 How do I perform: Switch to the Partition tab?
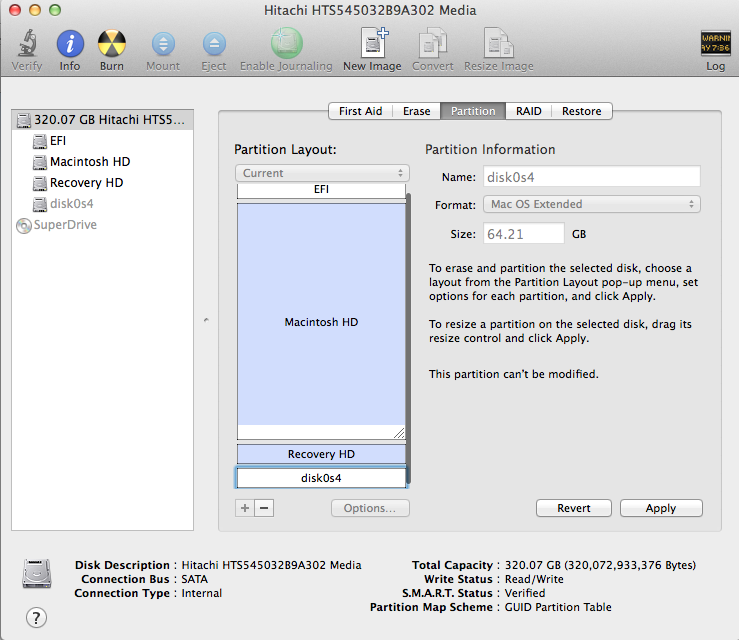[473, 111]
